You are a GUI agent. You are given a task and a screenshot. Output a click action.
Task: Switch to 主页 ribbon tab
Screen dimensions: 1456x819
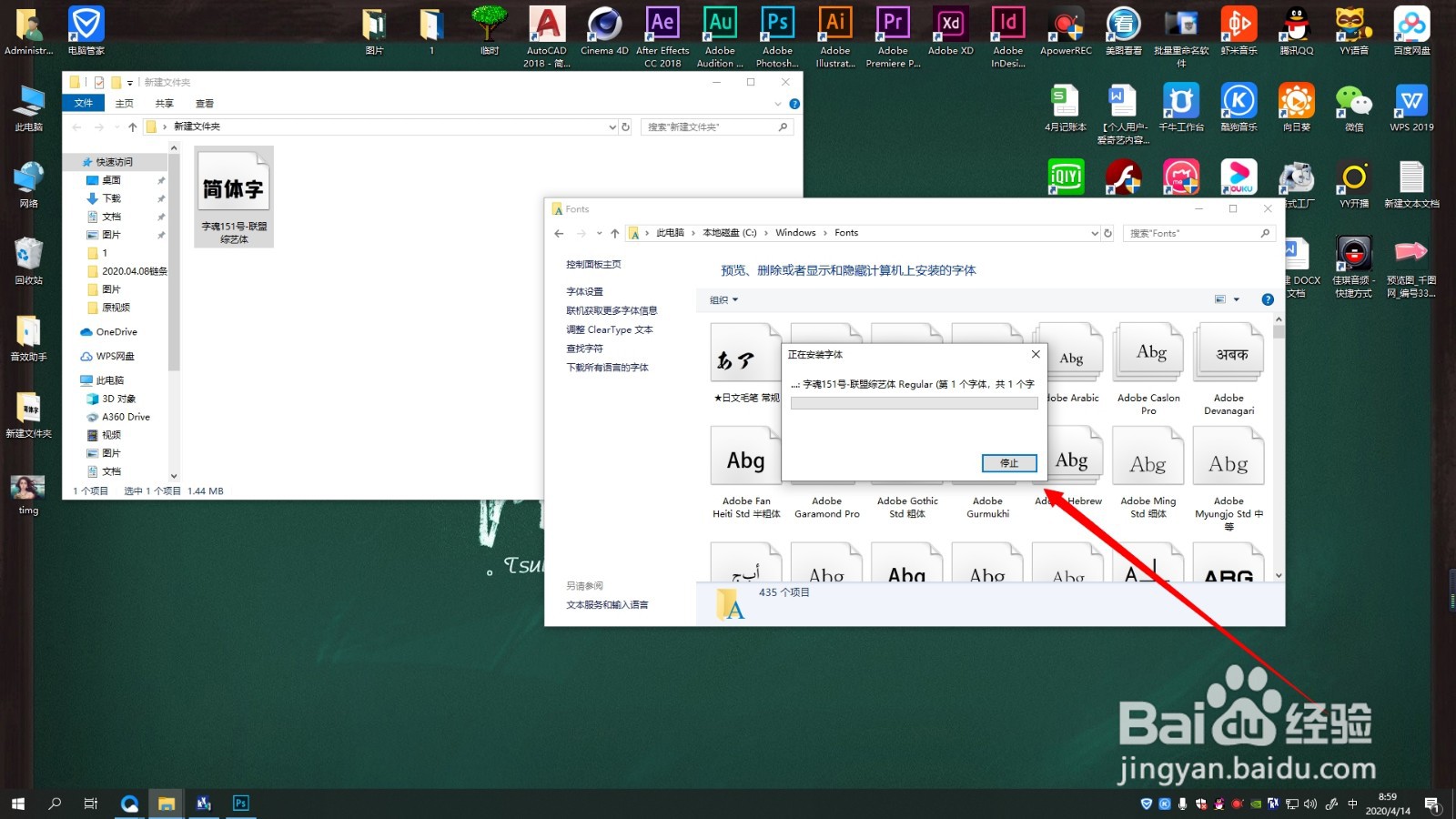click(x=124, y=104)
